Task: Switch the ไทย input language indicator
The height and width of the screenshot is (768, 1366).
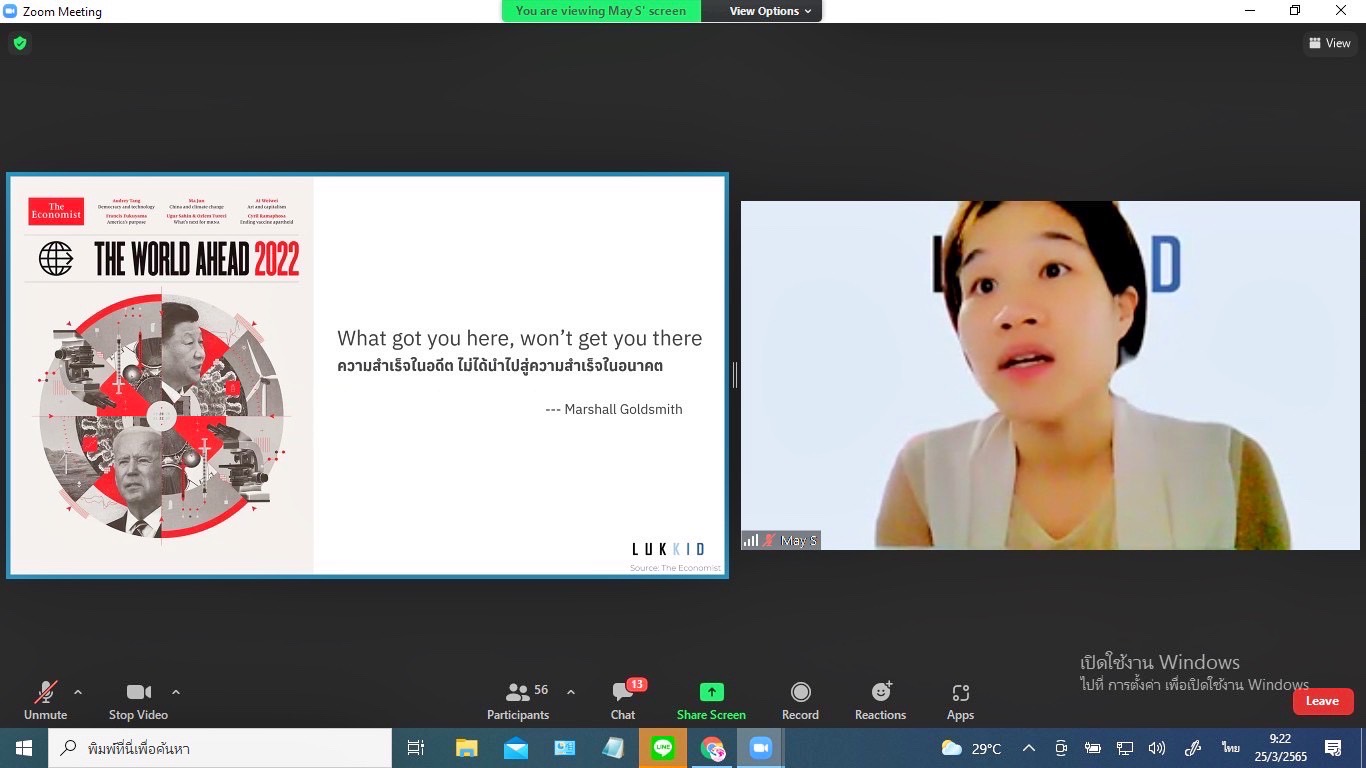Action: 1230,748
